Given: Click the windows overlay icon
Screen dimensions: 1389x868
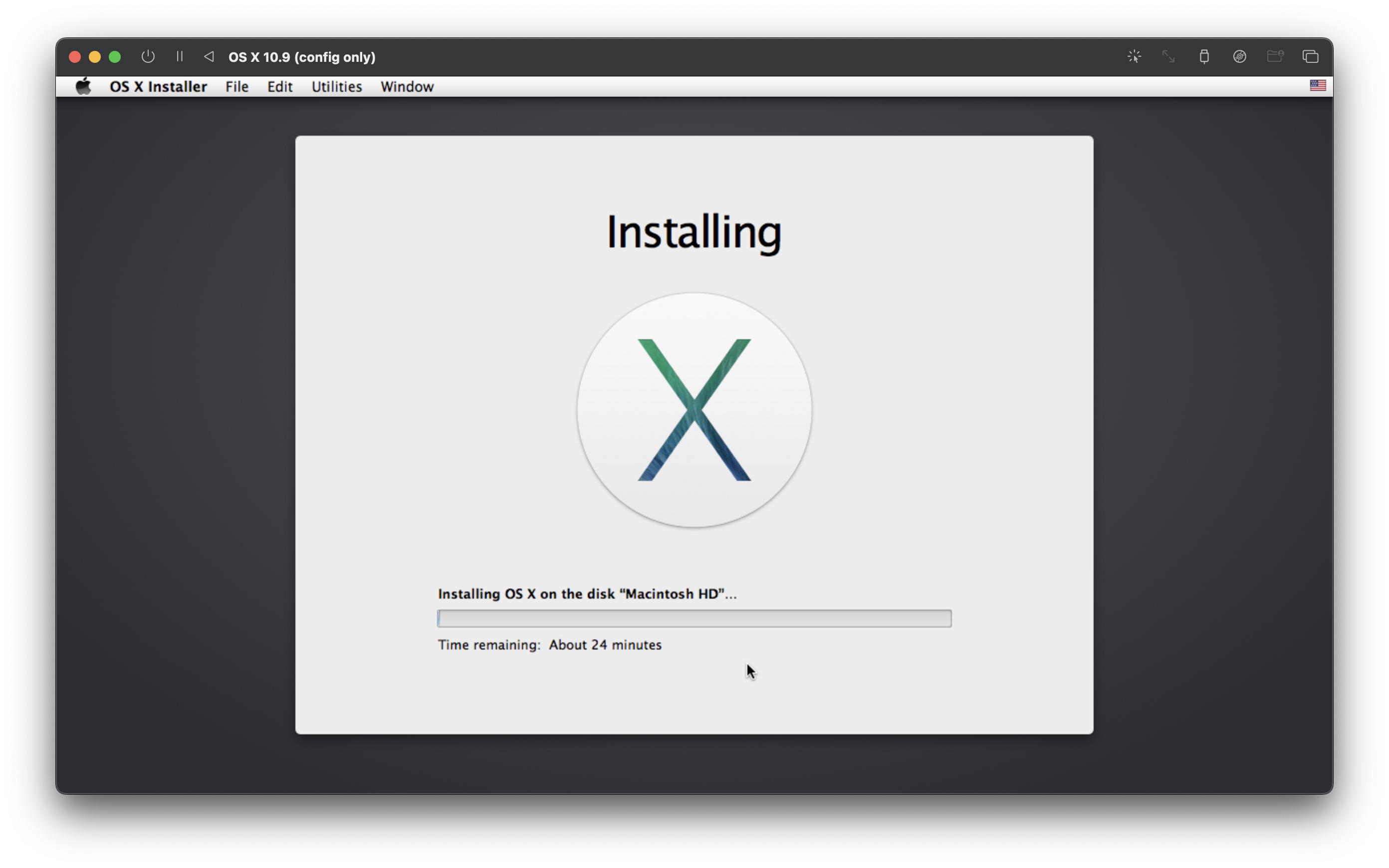Looking at the screenshot, I should [1310, 56].
